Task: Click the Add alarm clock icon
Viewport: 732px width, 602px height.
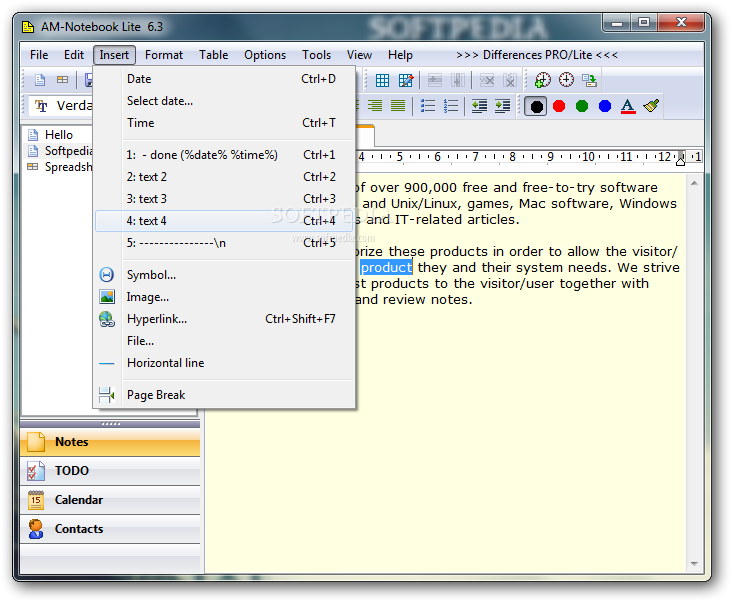Action: (x=542, y=80)
